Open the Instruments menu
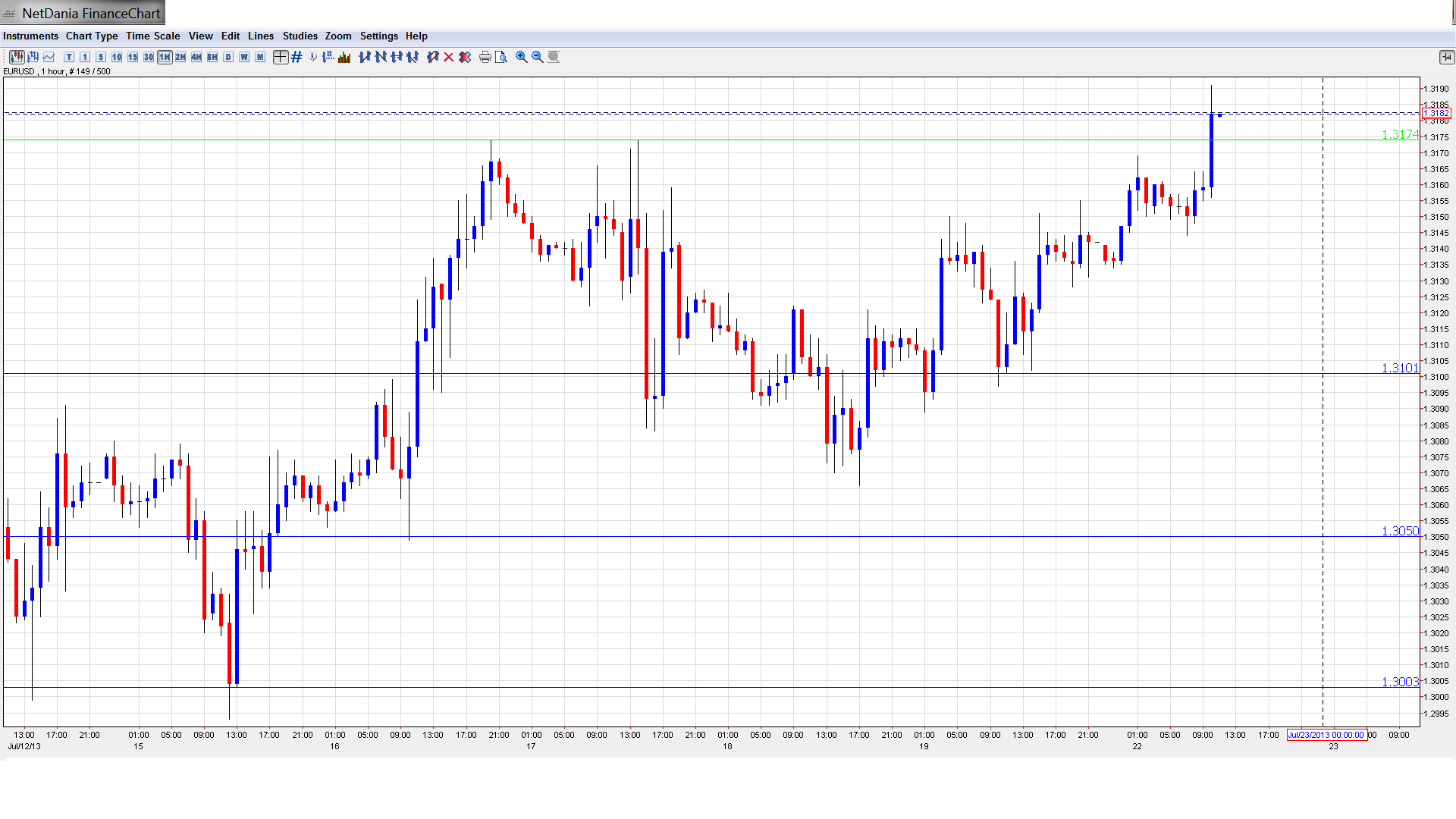 coord(30,36)
